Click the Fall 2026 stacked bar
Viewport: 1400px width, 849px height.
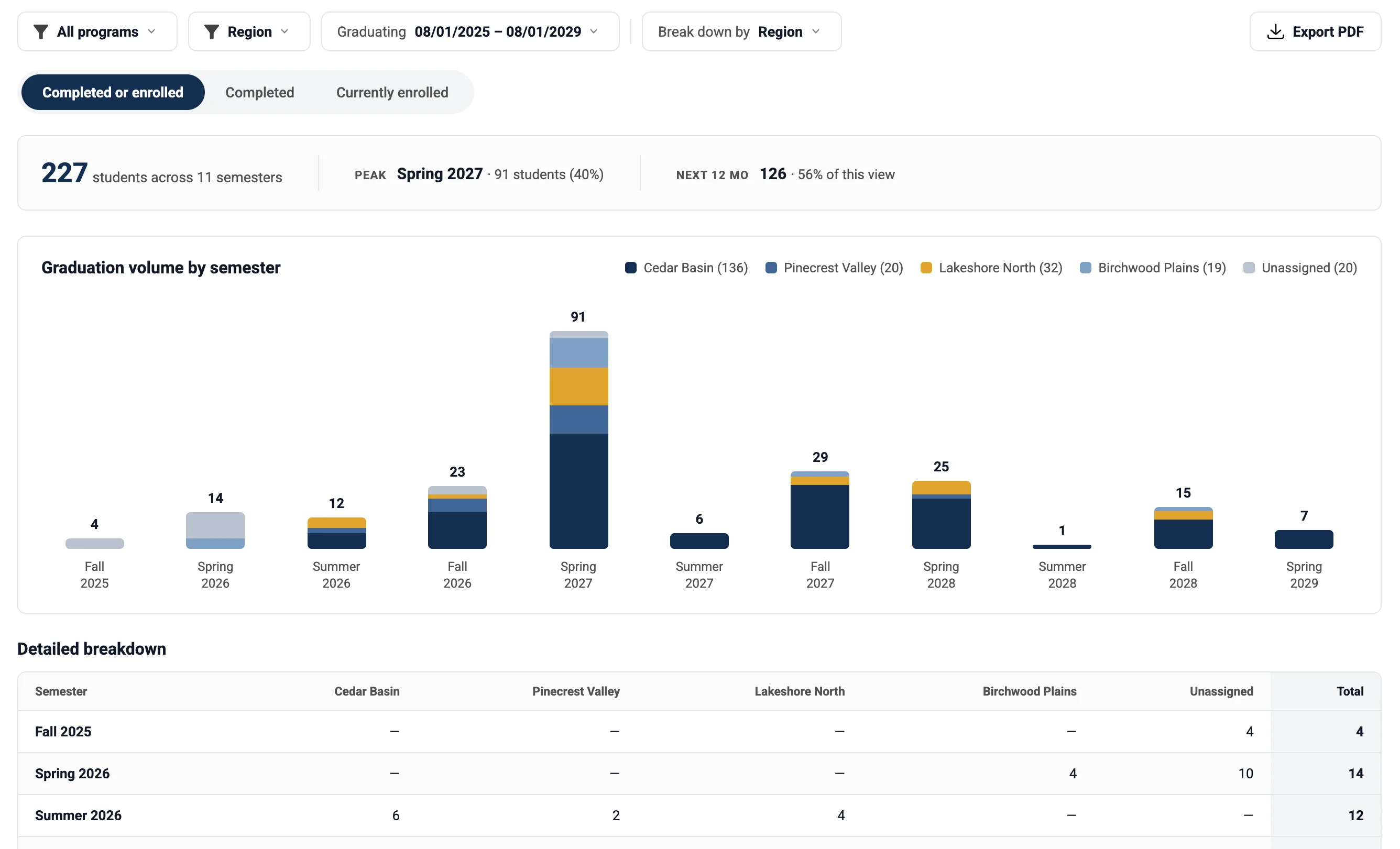click(x=457, y=517)
